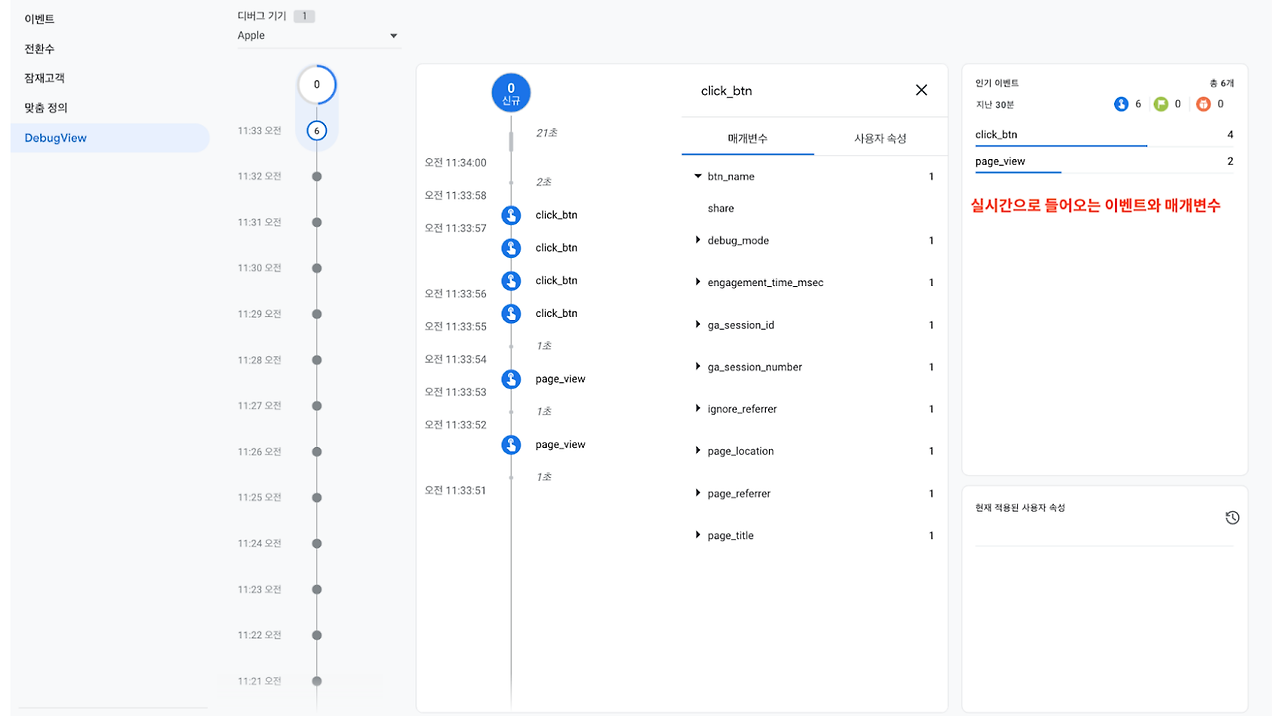Click the share parameter value
This screenshot has width=1280, height=716.
(x=721, y=208)
